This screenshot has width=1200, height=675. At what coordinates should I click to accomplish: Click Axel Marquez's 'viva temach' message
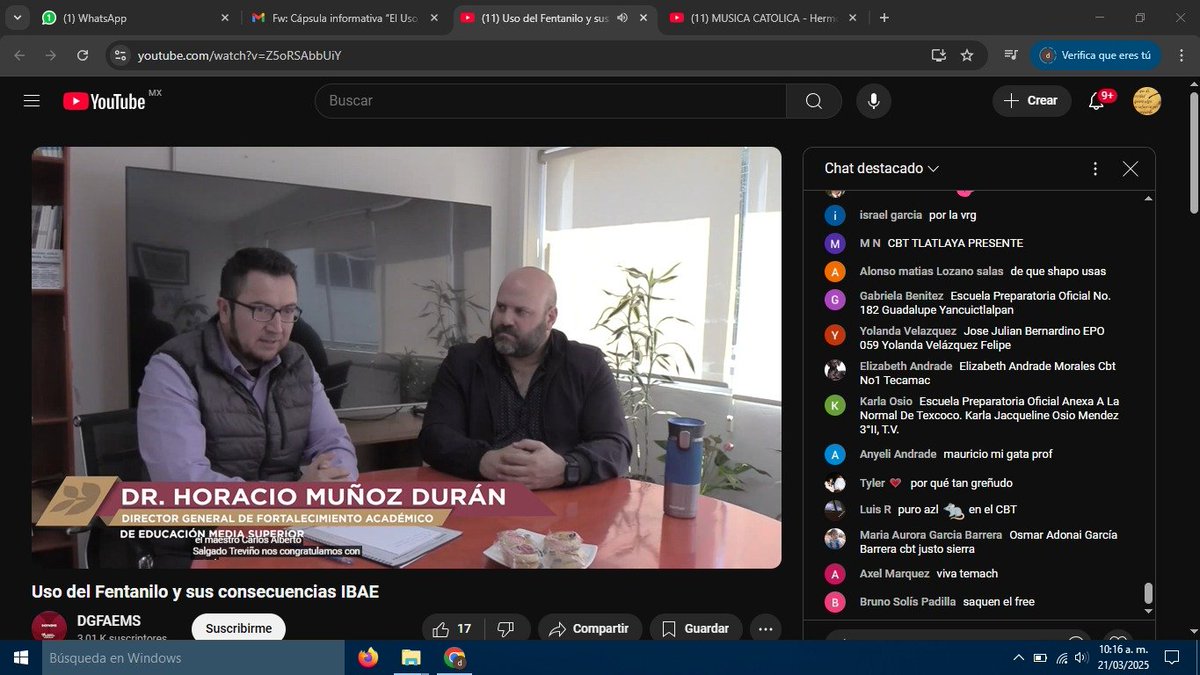coord(967,574)
